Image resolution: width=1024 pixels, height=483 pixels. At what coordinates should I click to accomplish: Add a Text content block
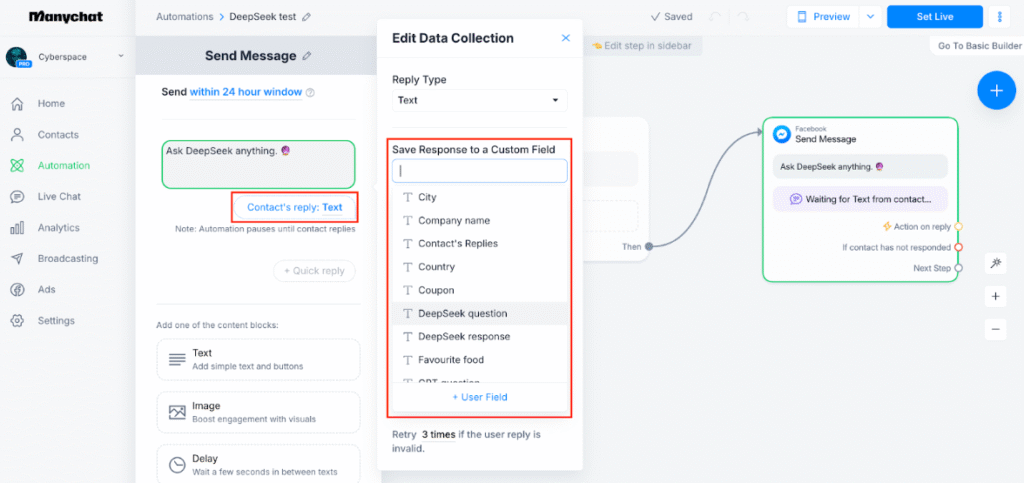pos(258,359)
